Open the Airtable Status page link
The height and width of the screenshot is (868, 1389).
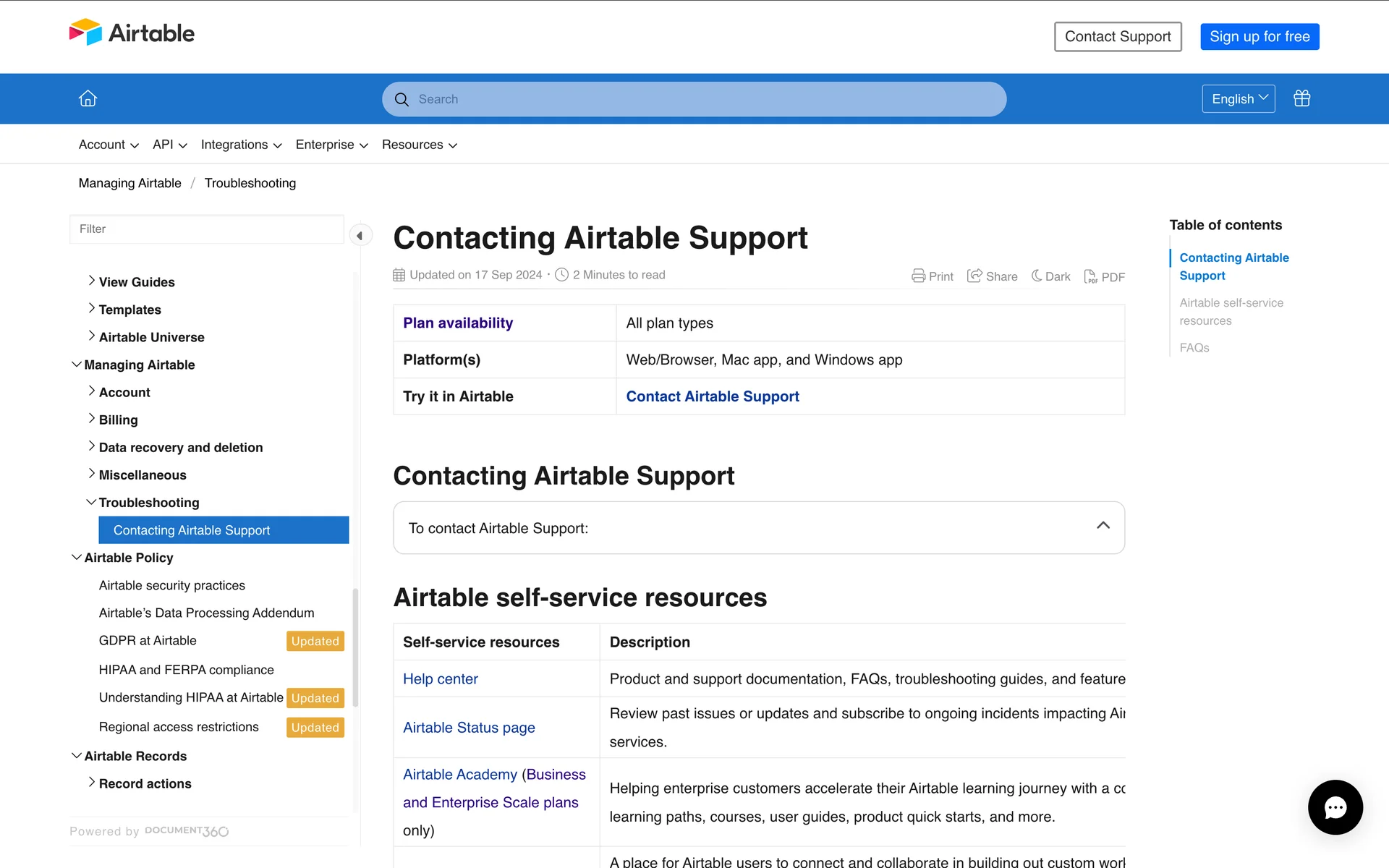(469, 728)
